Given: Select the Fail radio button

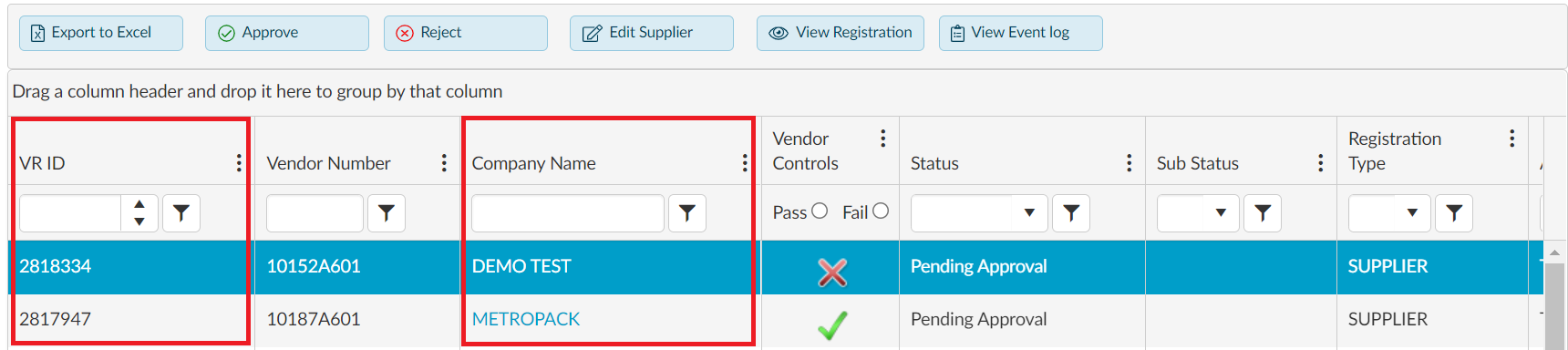Looking at the screenshot, I should [881, 211].
